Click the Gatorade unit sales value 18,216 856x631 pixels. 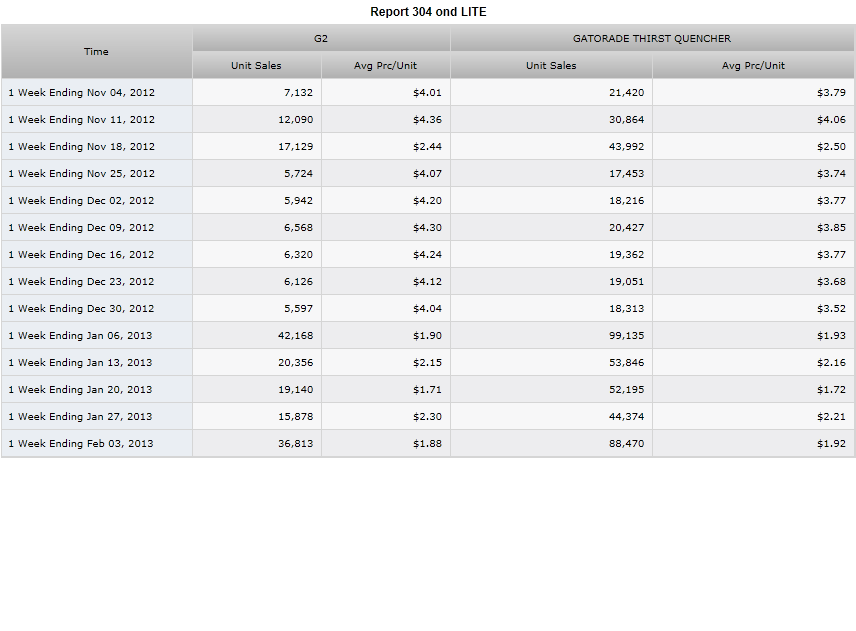(x=626, y=200)
